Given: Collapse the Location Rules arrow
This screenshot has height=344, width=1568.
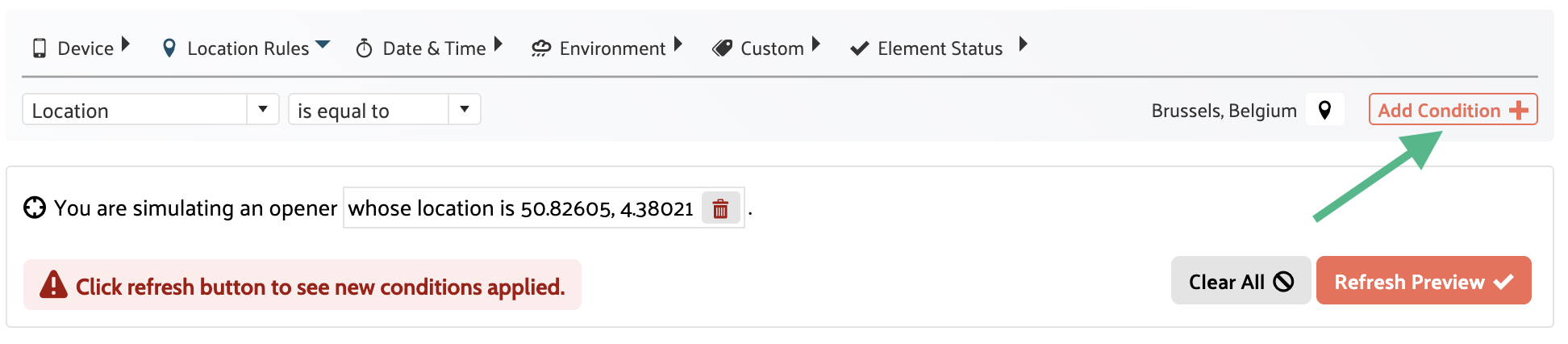Looking at the screenshot, I should click(x=323, y=44).
